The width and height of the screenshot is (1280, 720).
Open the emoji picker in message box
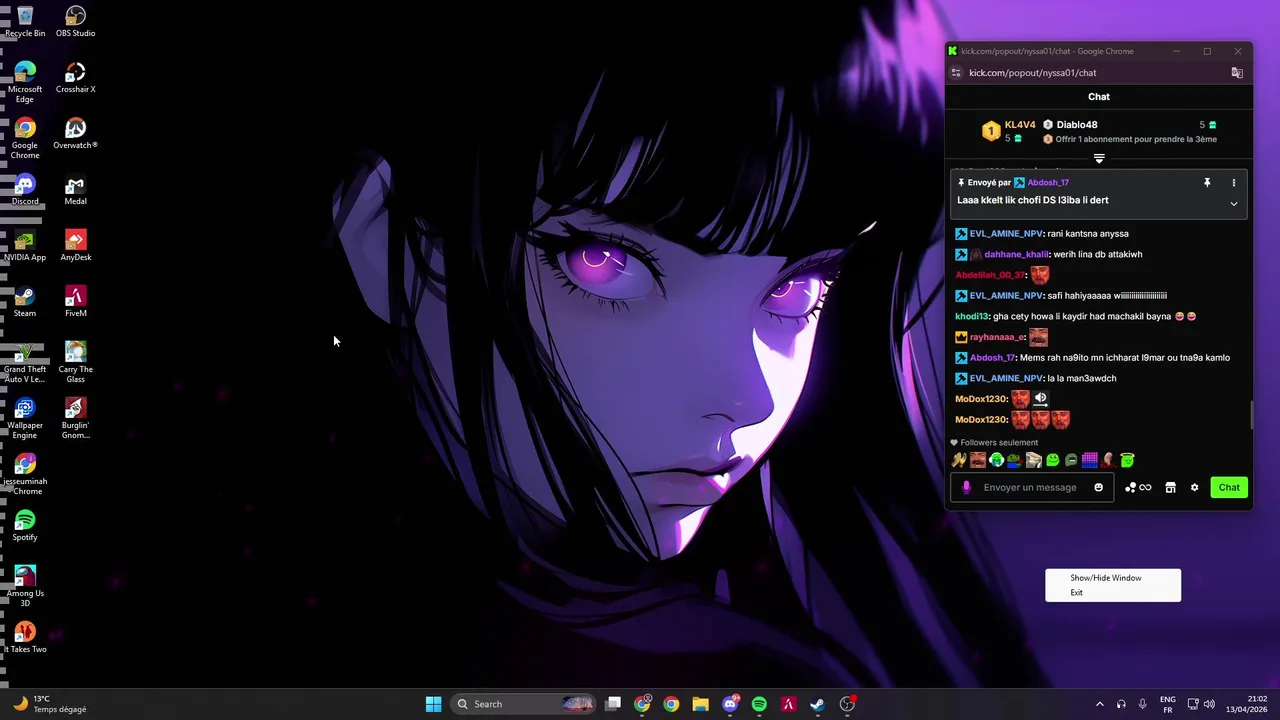click(x=1098, y=487)
